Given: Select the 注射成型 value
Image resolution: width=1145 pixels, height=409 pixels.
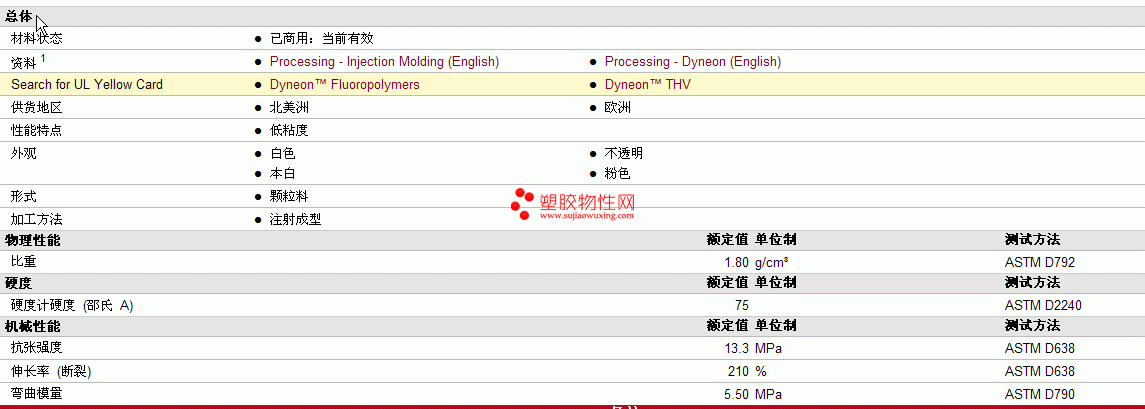Looking at the screenshot, I should 296,220.
